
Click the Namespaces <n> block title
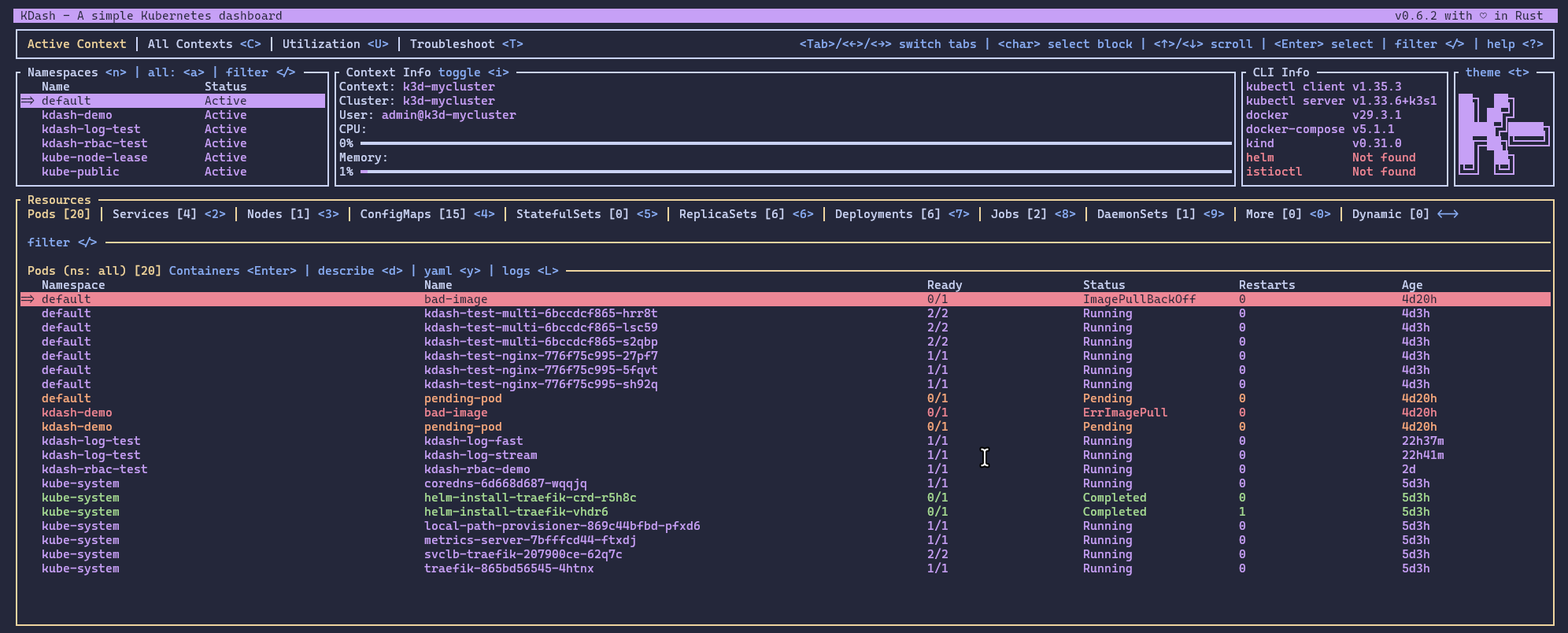[76, 72]
